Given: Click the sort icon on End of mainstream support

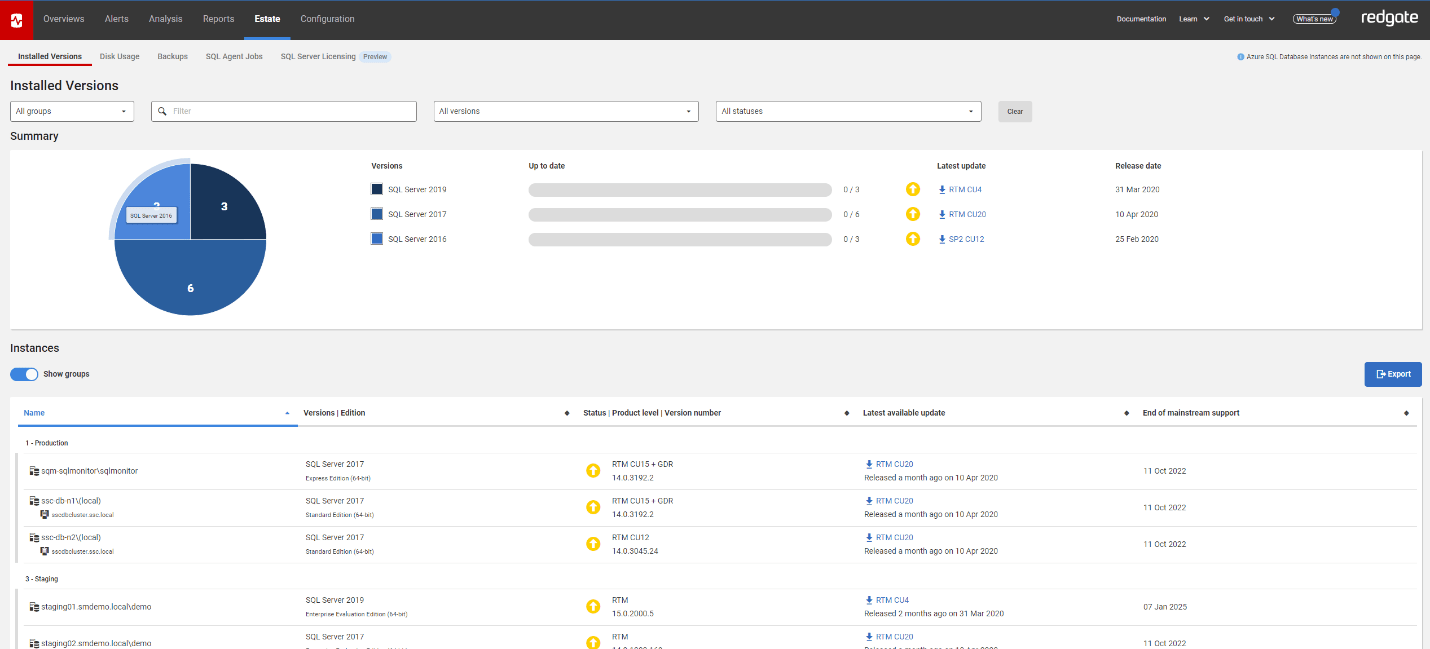Looking at the screenshot, I should (1406, 413).
